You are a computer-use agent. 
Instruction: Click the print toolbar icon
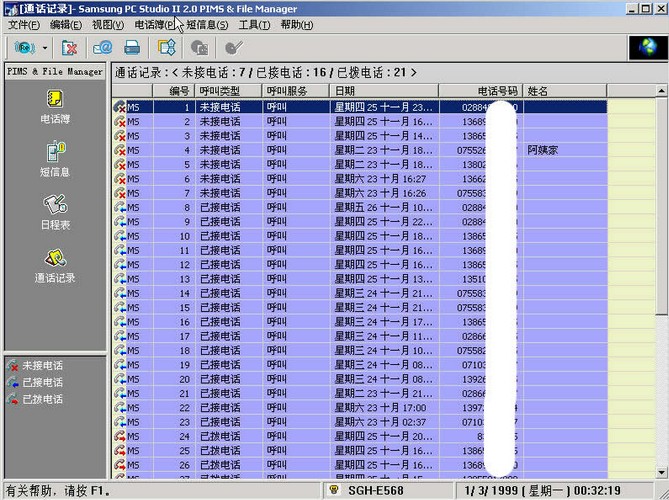coord(132,47)
